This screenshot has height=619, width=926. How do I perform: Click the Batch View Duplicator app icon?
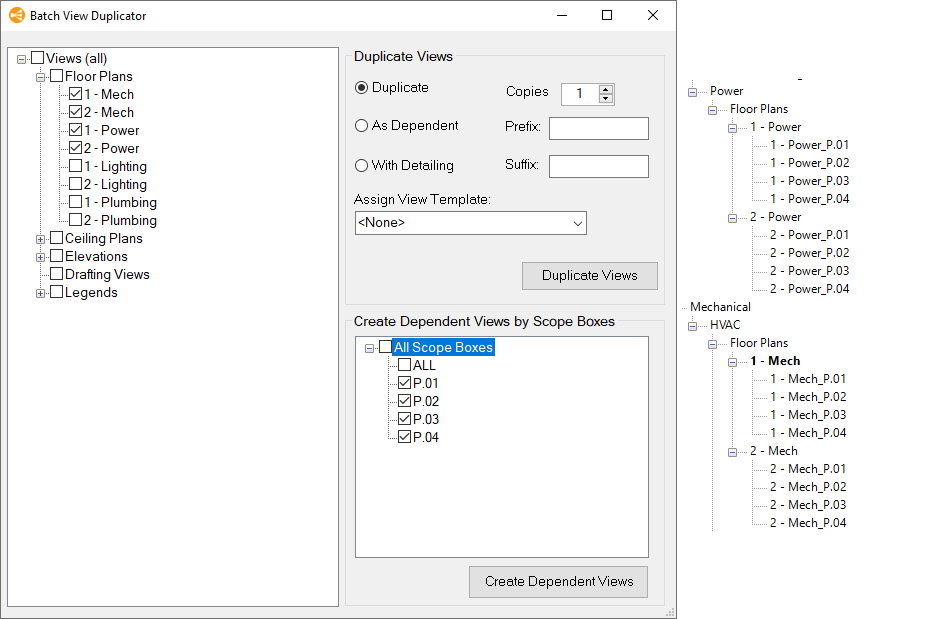16,16
